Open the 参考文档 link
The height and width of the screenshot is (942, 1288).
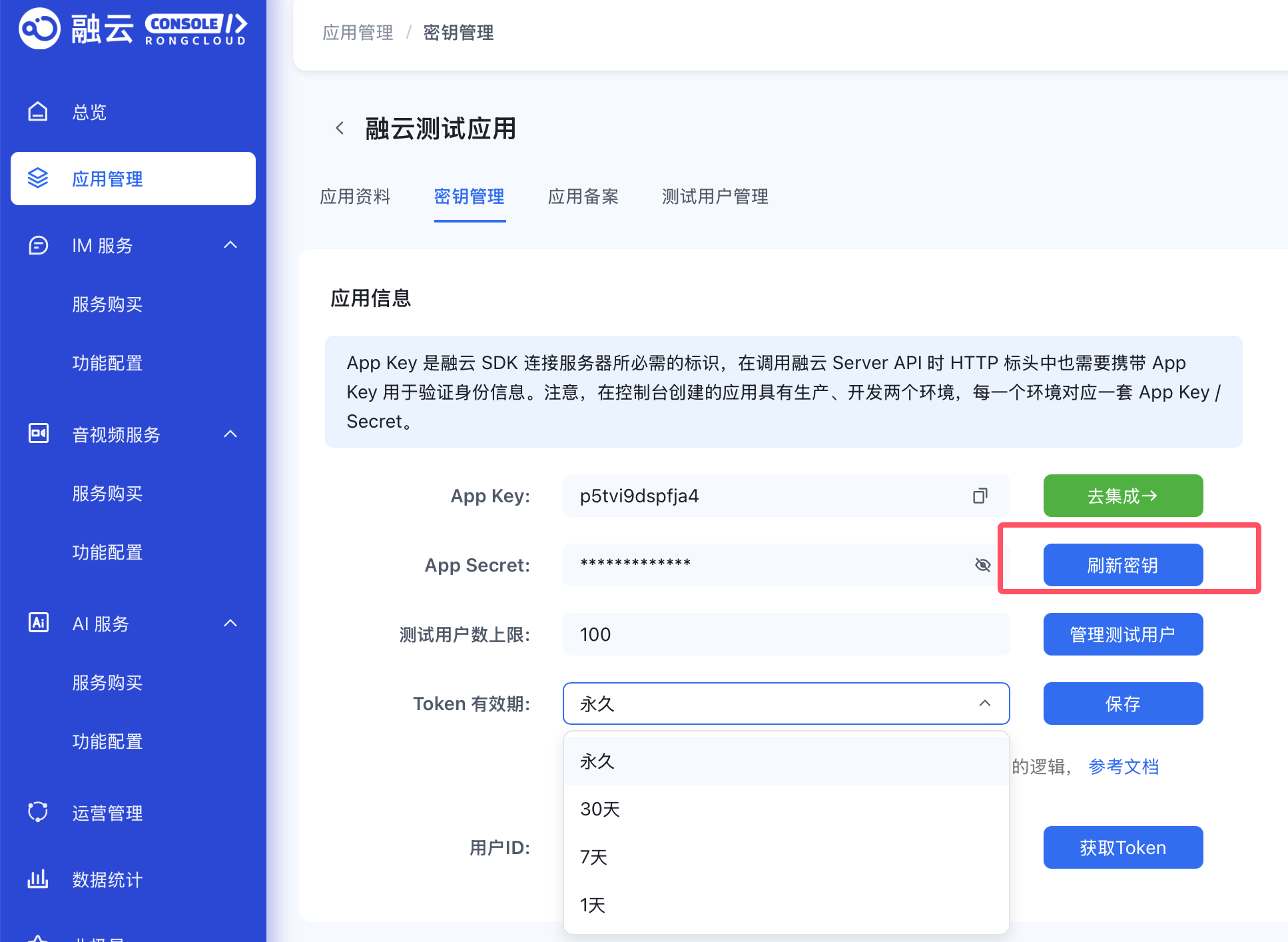click(1124, 767)
